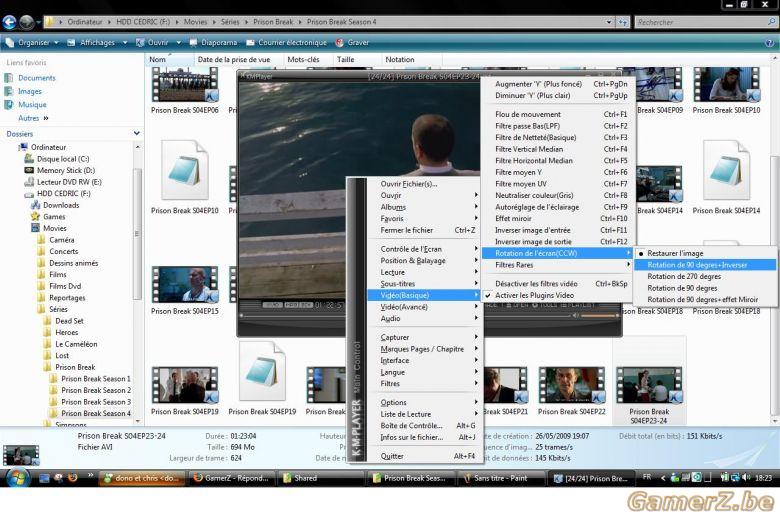Screen dimensions: 780x519
Task: Enable the Flou de mouvement filter
Action: (x=558, y=114)
